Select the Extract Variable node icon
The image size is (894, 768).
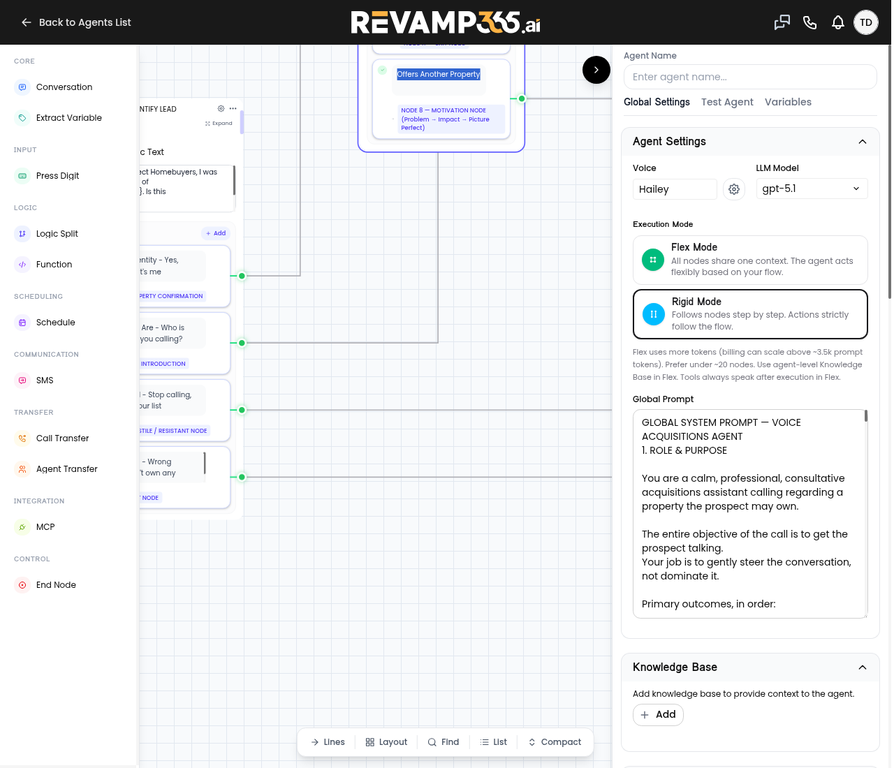click(x=22, y=118)
